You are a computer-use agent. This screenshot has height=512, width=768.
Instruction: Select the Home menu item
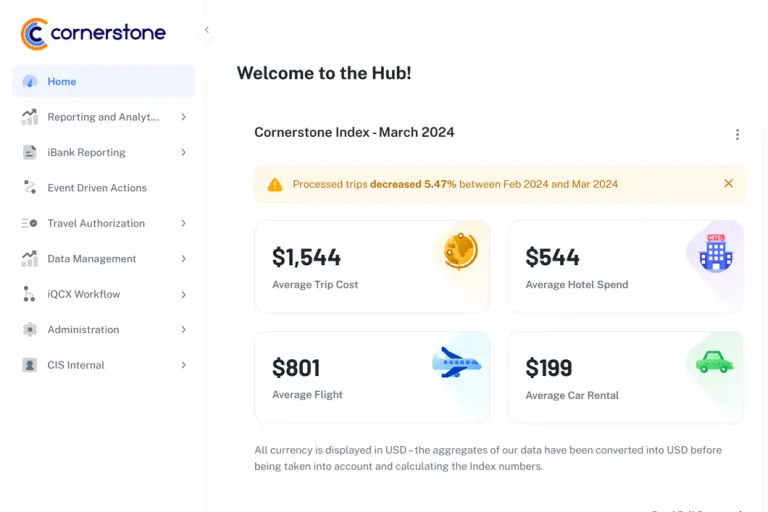(103, 81)
